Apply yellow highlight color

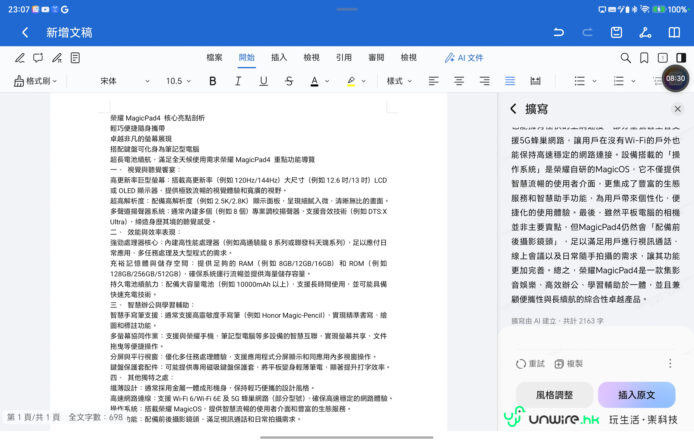[x=351, y=81]
